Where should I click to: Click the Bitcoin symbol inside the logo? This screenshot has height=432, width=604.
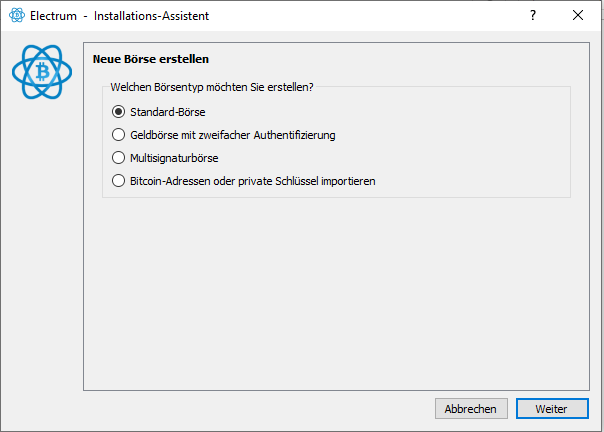pyautogui.click(x=42, y=72)
